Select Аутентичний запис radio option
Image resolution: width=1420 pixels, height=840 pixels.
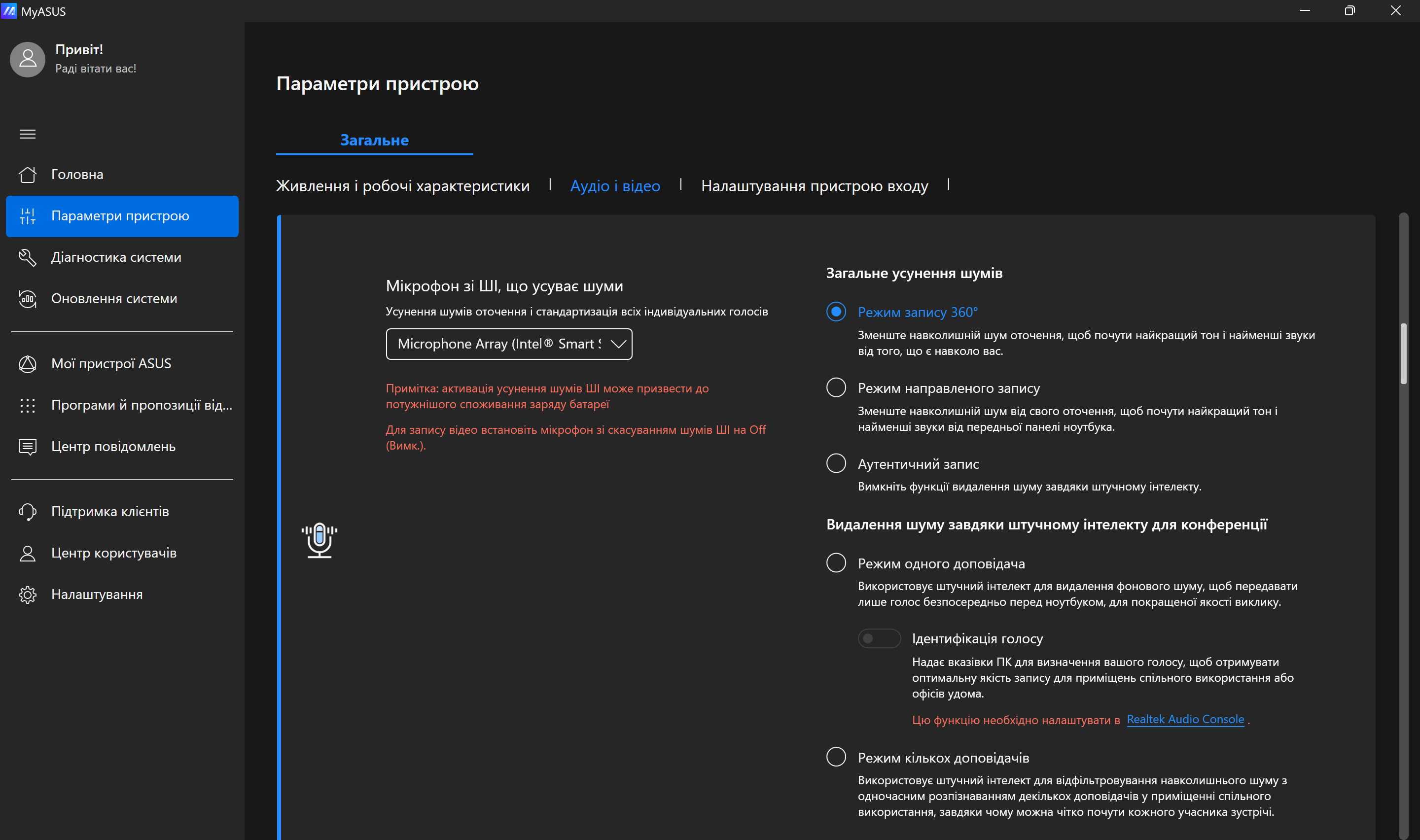click(836, 463)
